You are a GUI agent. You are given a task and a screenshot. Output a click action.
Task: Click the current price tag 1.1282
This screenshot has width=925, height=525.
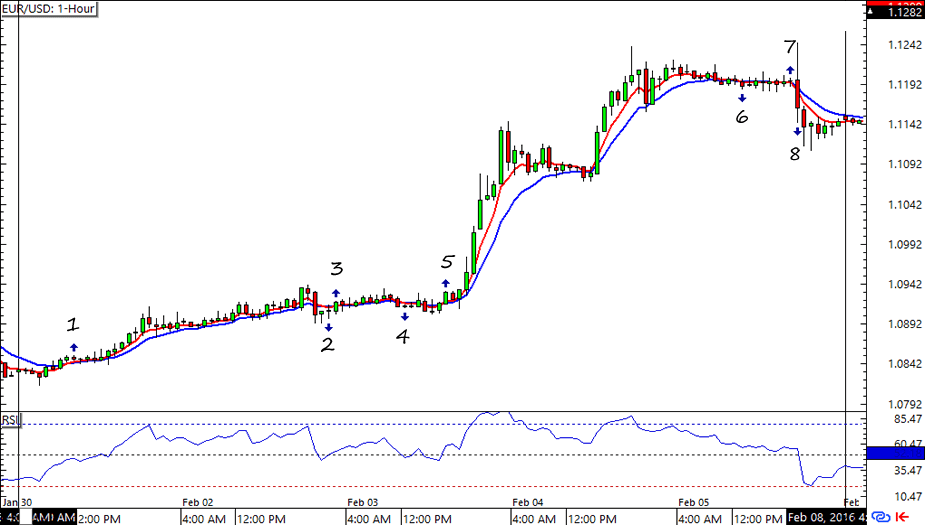coord(896,12)
